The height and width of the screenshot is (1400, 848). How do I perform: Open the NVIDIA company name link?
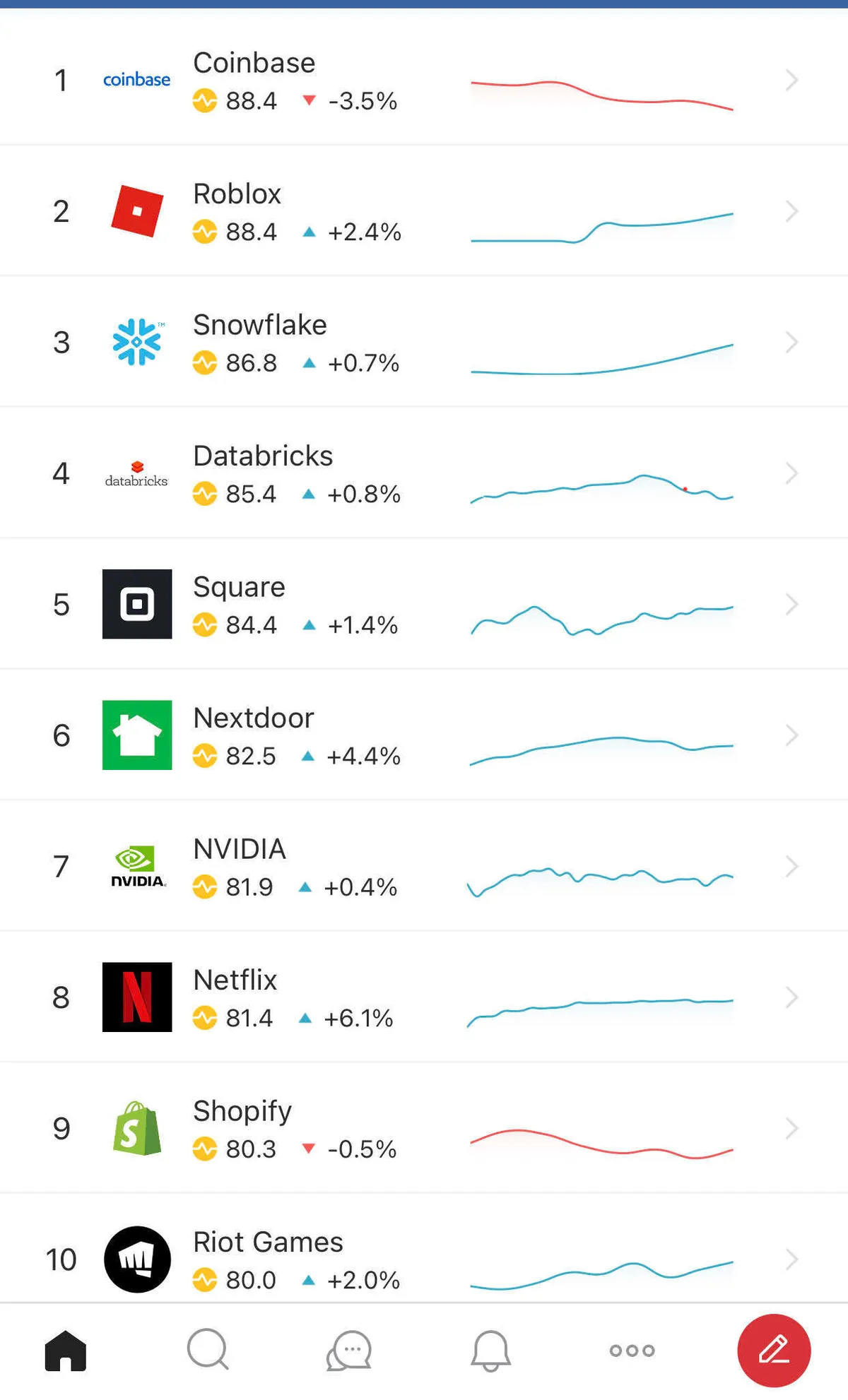coord(240,849)
